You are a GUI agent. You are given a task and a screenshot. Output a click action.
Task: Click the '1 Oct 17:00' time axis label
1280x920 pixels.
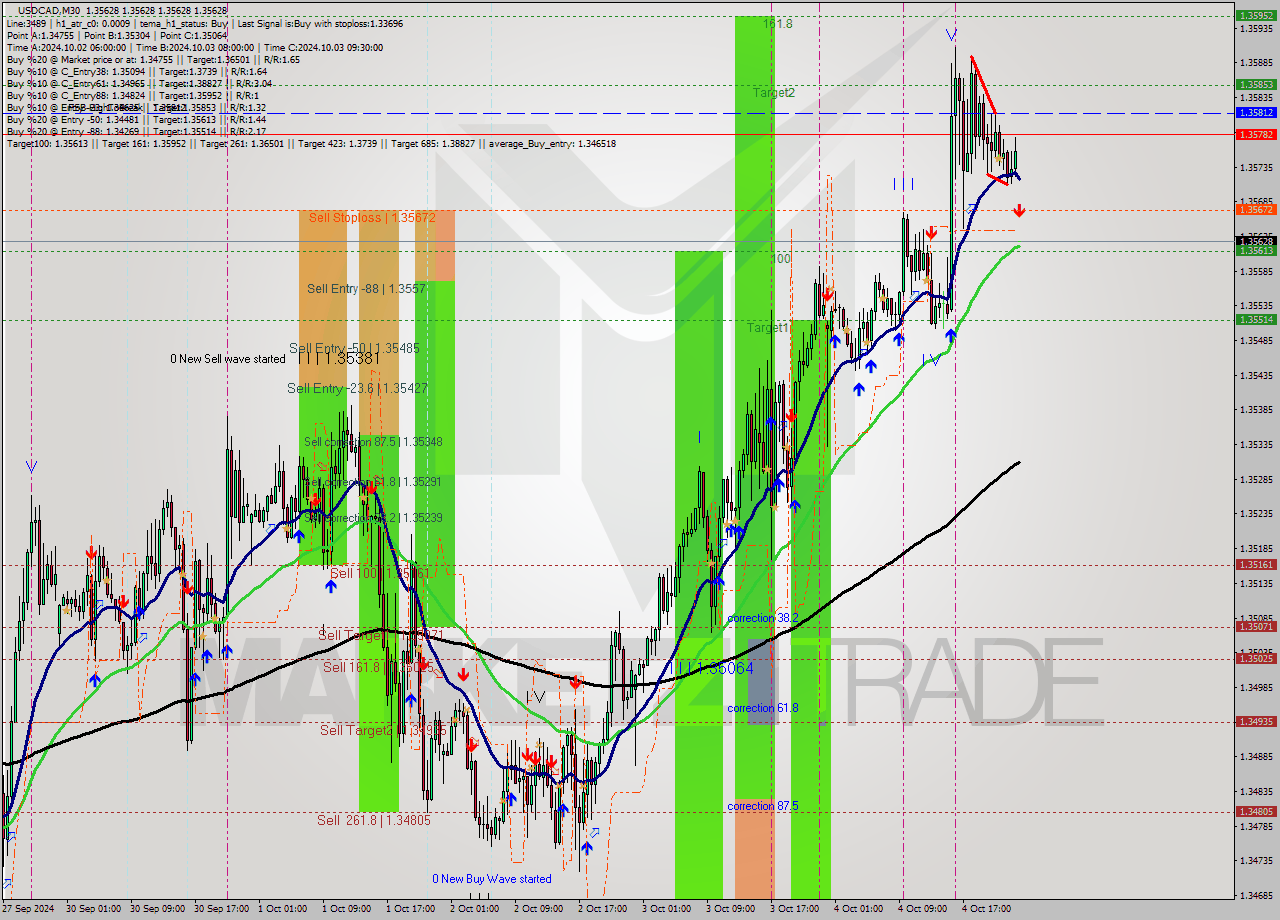[413, 909]
